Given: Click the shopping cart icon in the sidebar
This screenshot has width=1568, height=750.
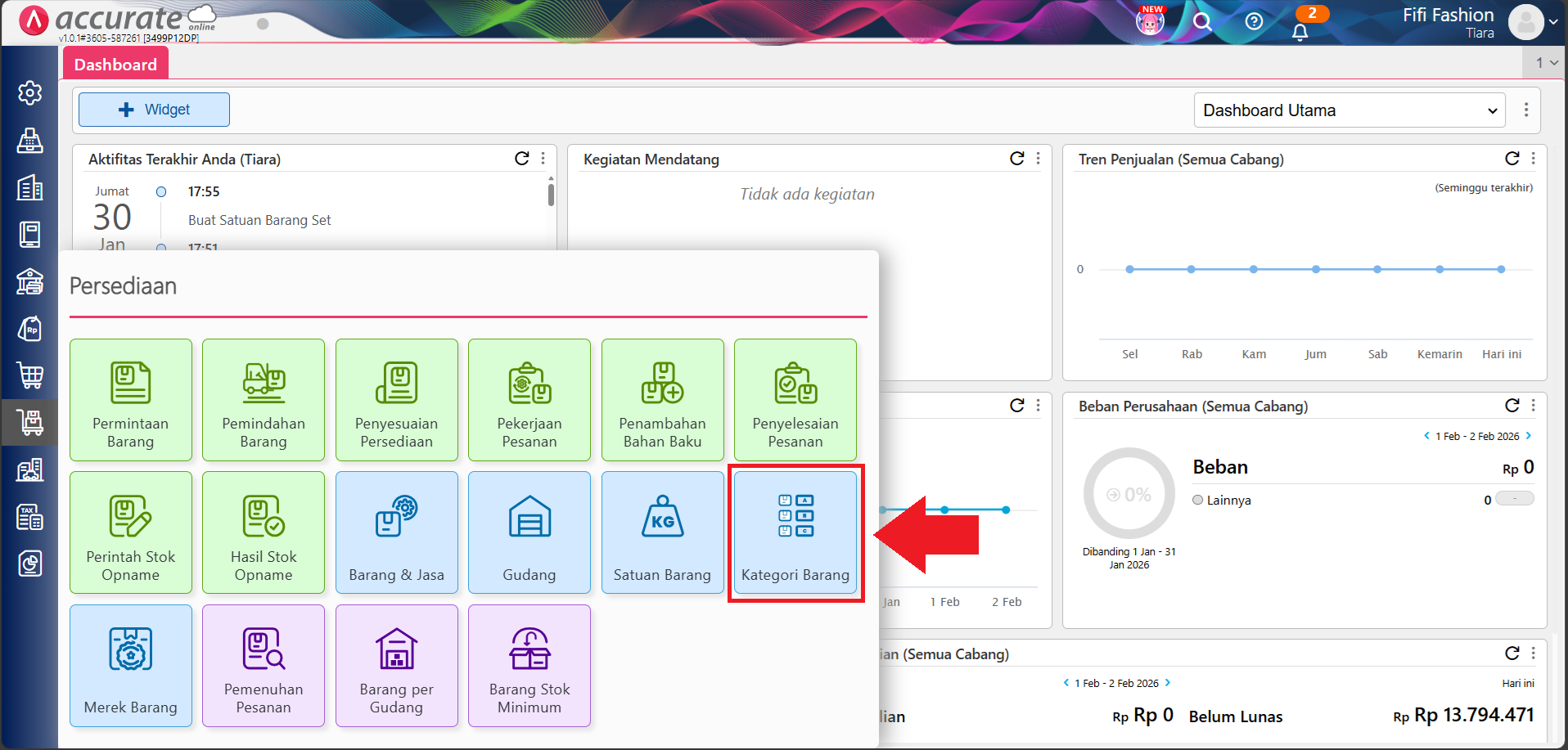Looking at the screenshot, I should point(29,375).
